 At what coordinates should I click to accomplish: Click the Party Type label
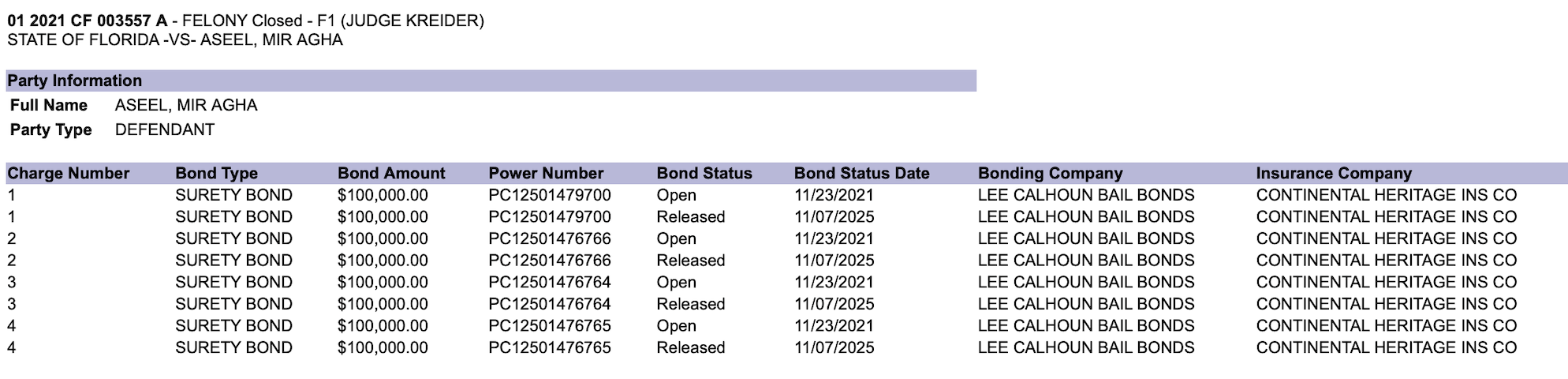pyautogui.click(x=51, y=129)
